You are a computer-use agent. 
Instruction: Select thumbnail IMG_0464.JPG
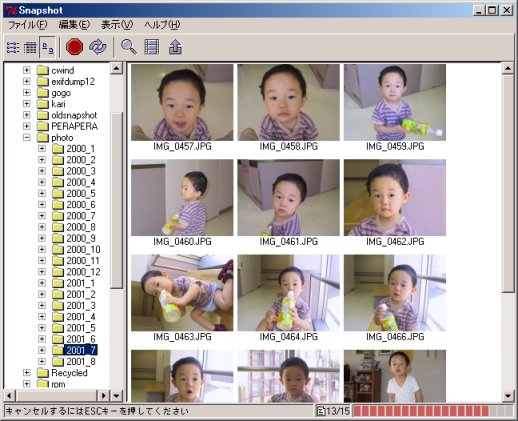(x=288, y=293)
